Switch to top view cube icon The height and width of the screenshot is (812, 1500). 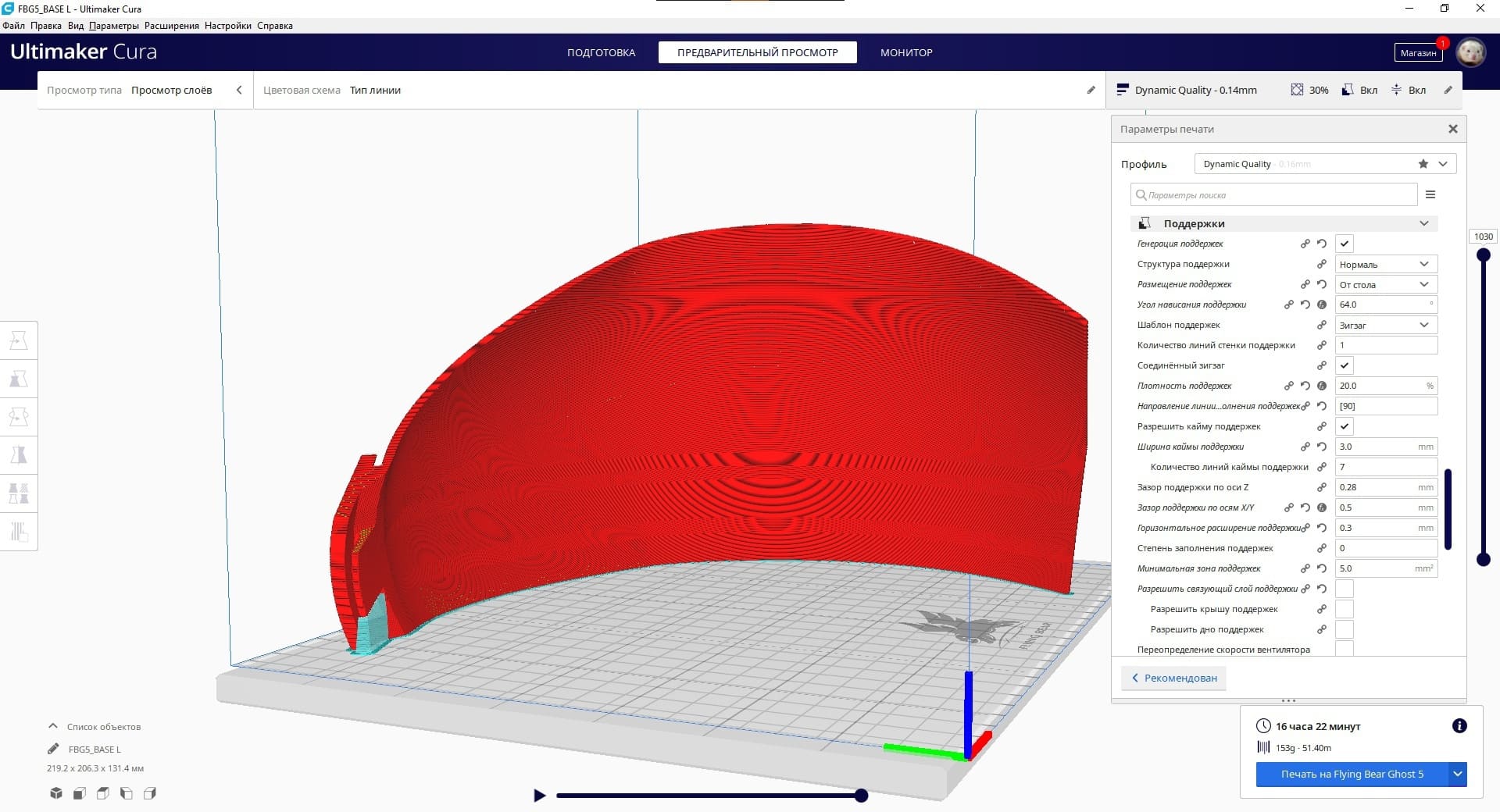point(103,793)
